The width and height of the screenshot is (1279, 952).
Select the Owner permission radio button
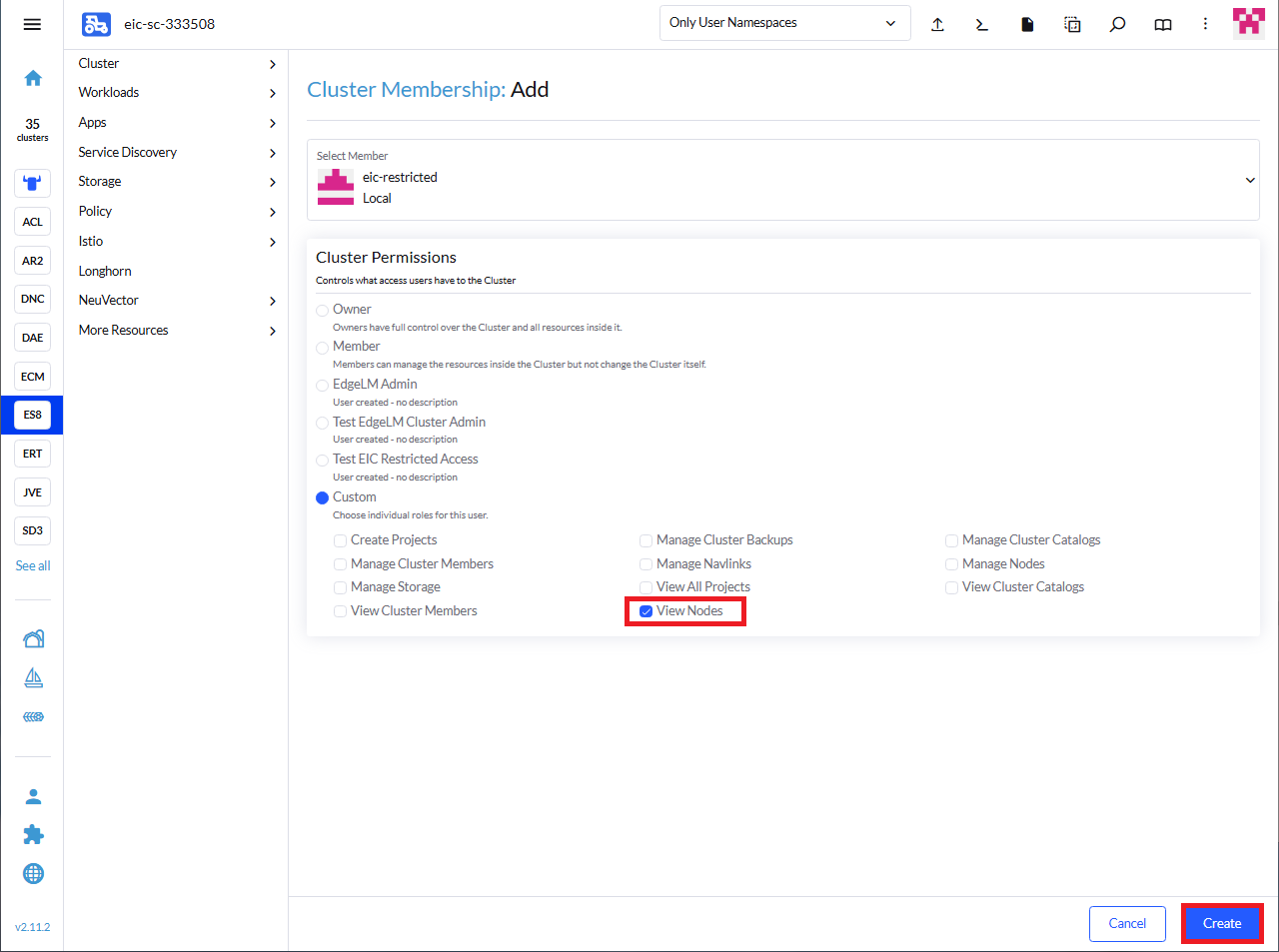pyautogui.click(x=323, y=310)
